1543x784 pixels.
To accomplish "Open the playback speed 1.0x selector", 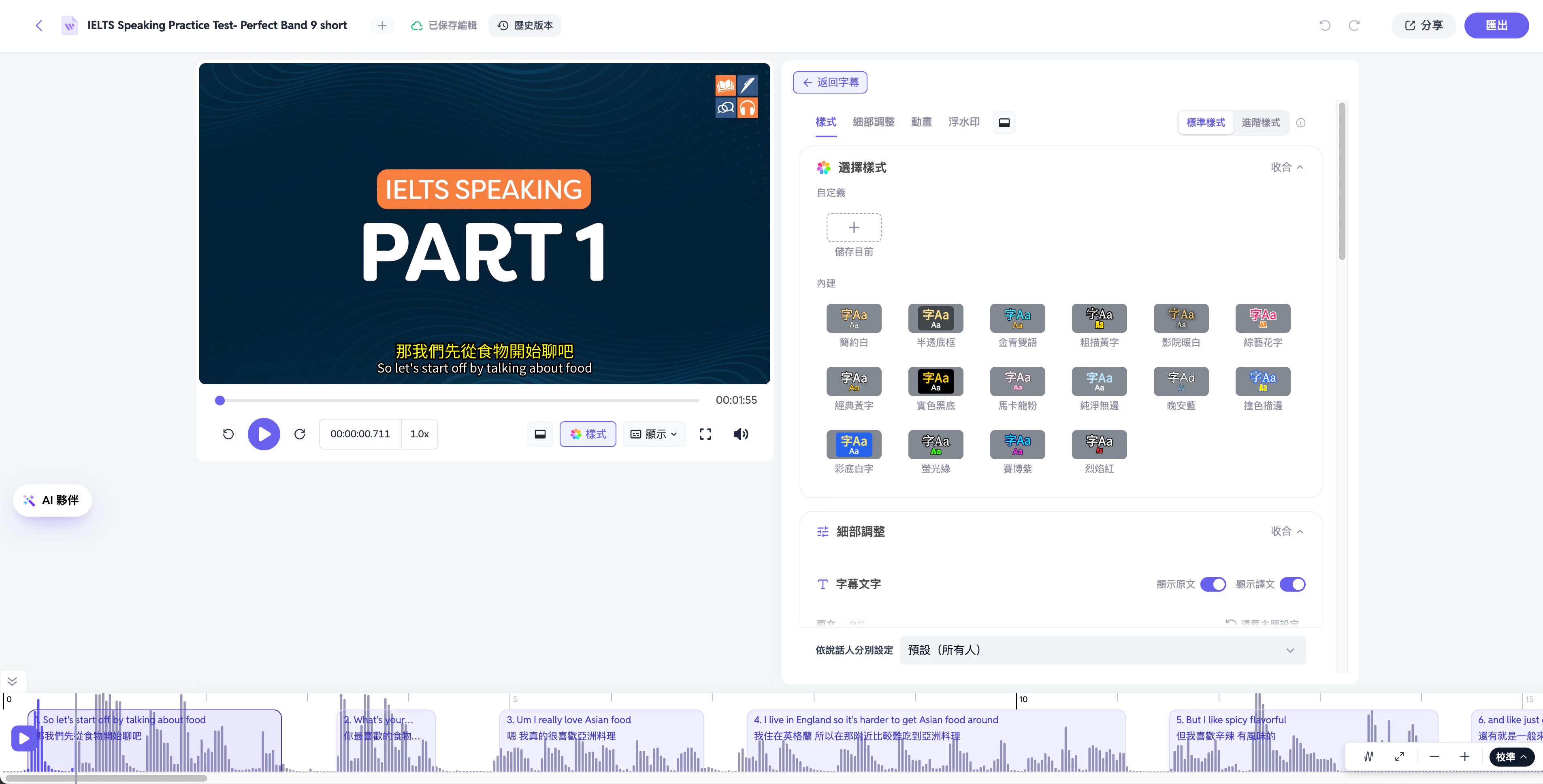I will tap(419, 434).
